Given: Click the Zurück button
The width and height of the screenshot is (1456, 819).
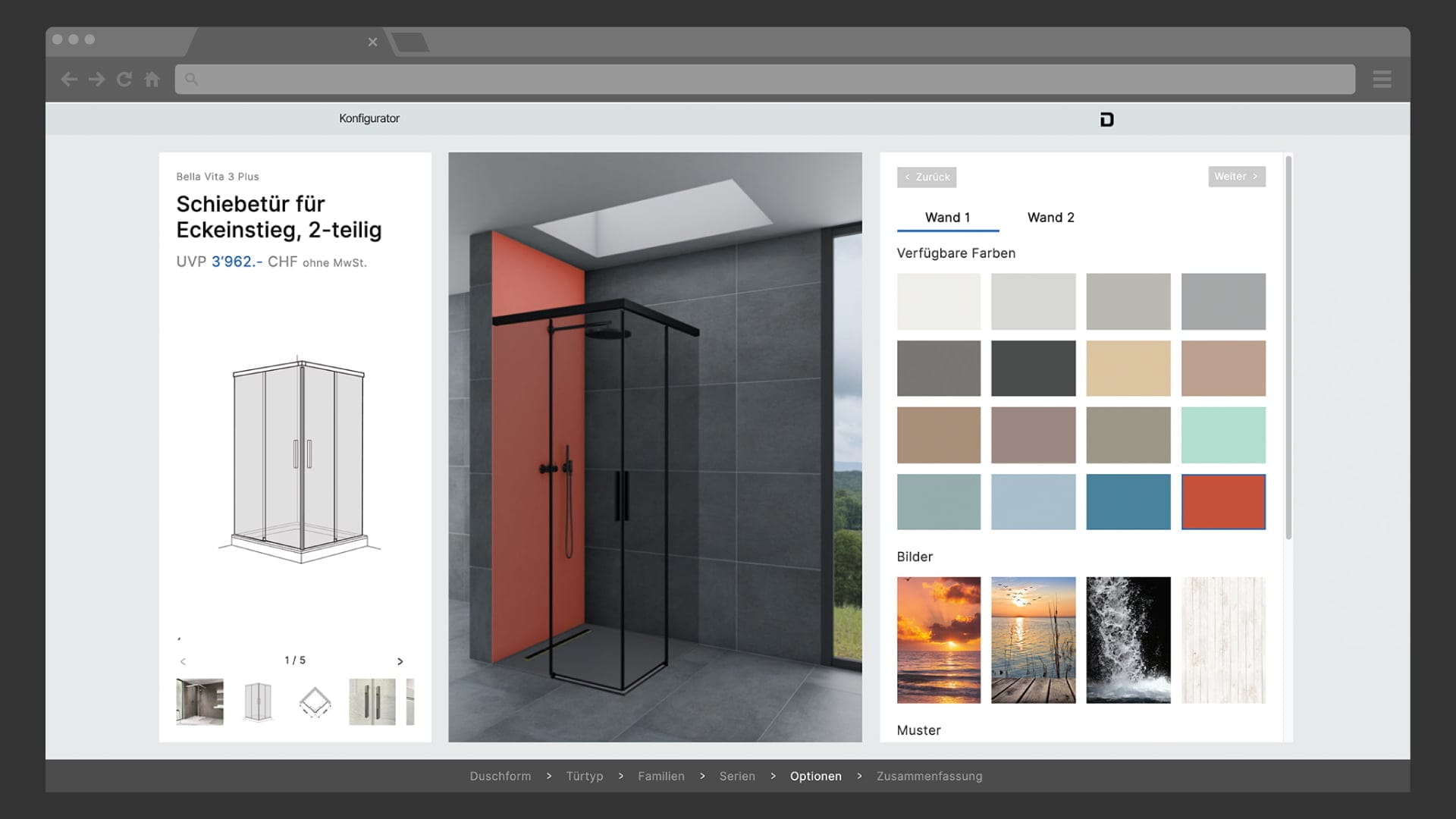Looking at the screenshot, I should pyautogui.click(x=927, y=177).
